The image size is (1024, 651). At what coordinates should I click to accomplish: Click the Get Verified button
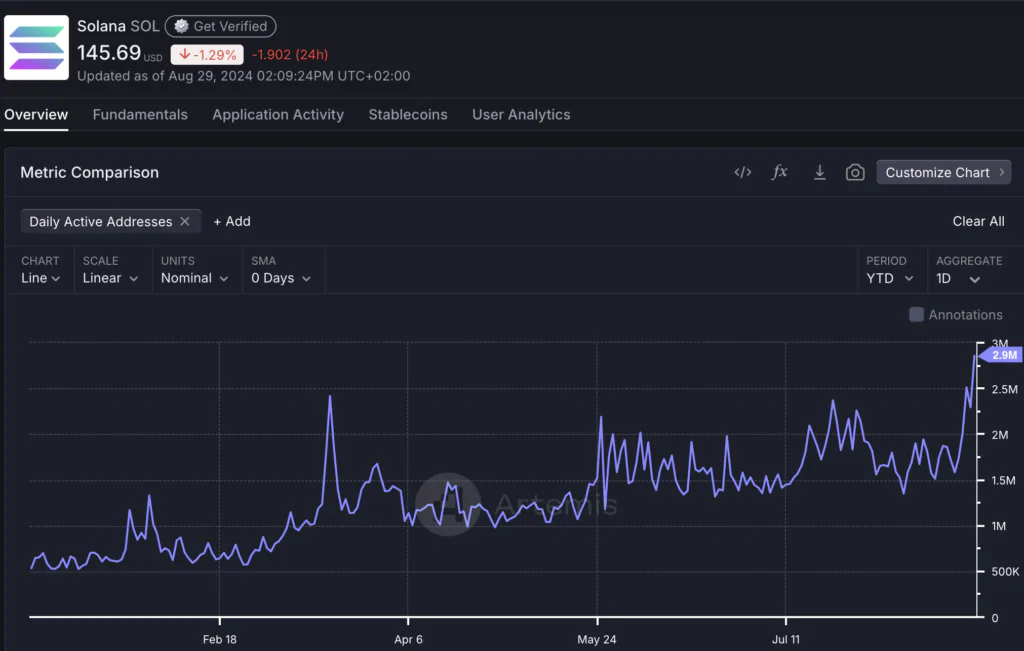click(221, 26)
